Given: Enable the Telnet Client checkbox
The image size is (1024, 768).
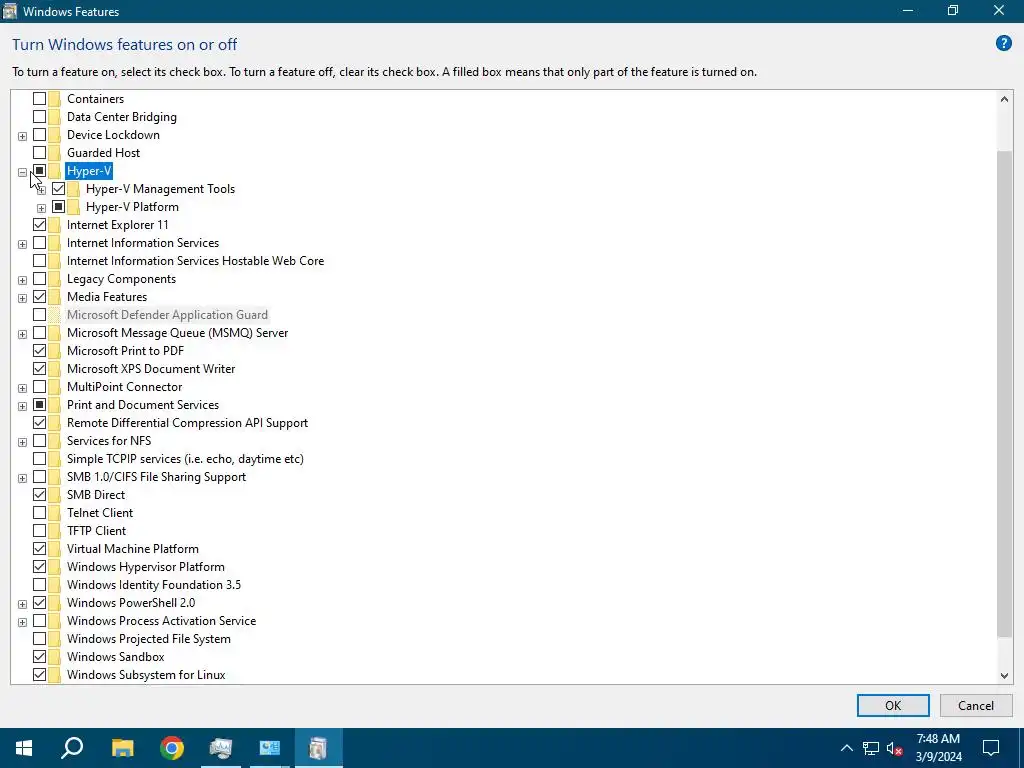Looking at the screenshot, I should click(x=39, y=513).
